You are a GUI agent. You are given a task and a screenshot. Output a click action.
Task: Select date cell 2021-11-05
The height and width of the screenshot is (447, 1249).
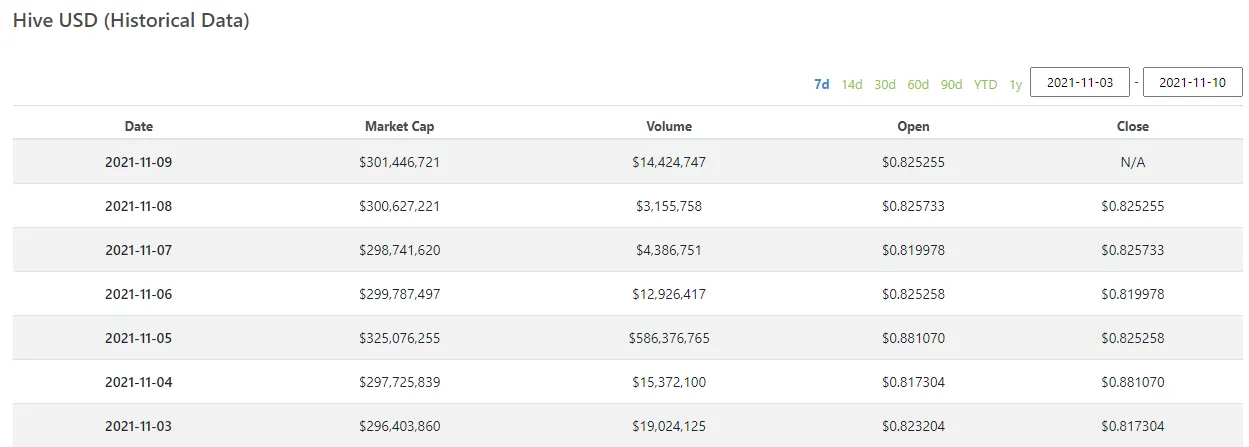(x=139, y=338)
